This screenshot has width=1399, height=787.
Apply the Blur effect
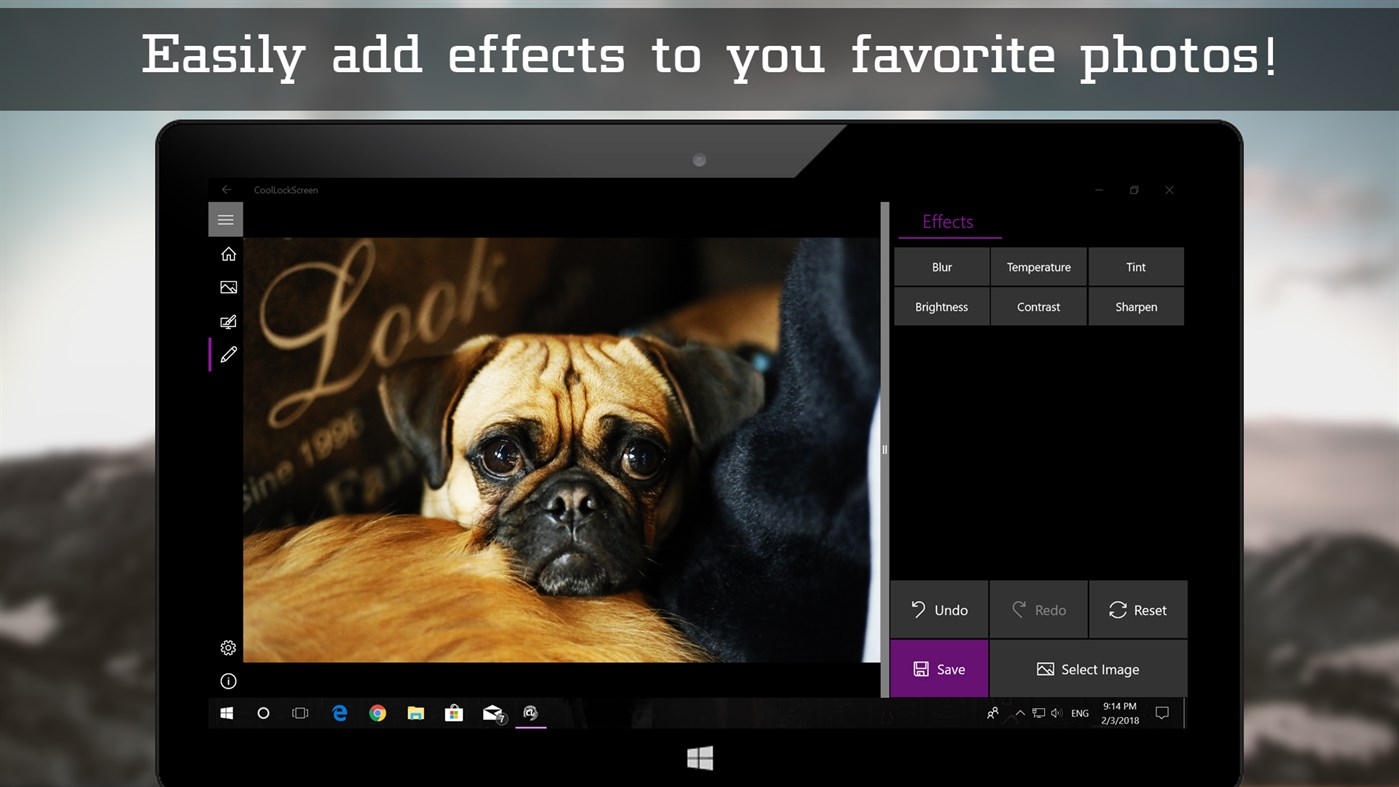(x=940, y=266)
